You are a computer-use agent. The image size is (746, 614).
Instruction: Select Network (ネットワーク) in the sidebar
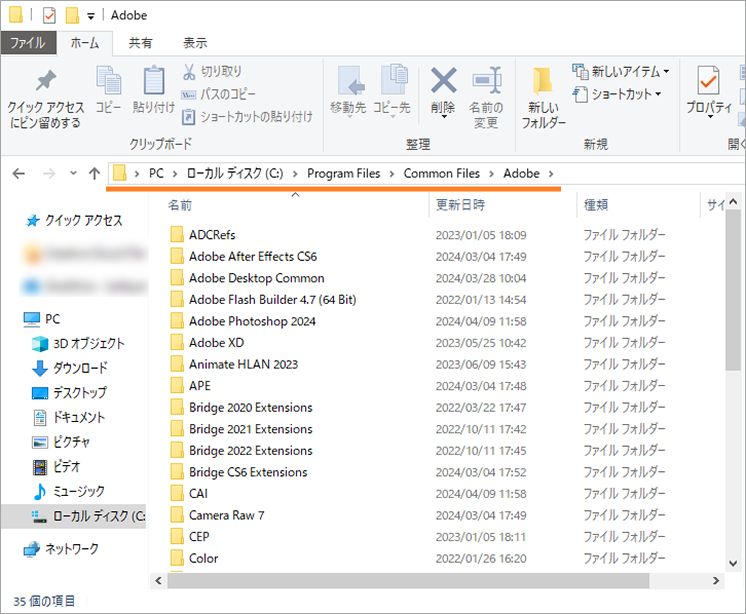point(61,549)
